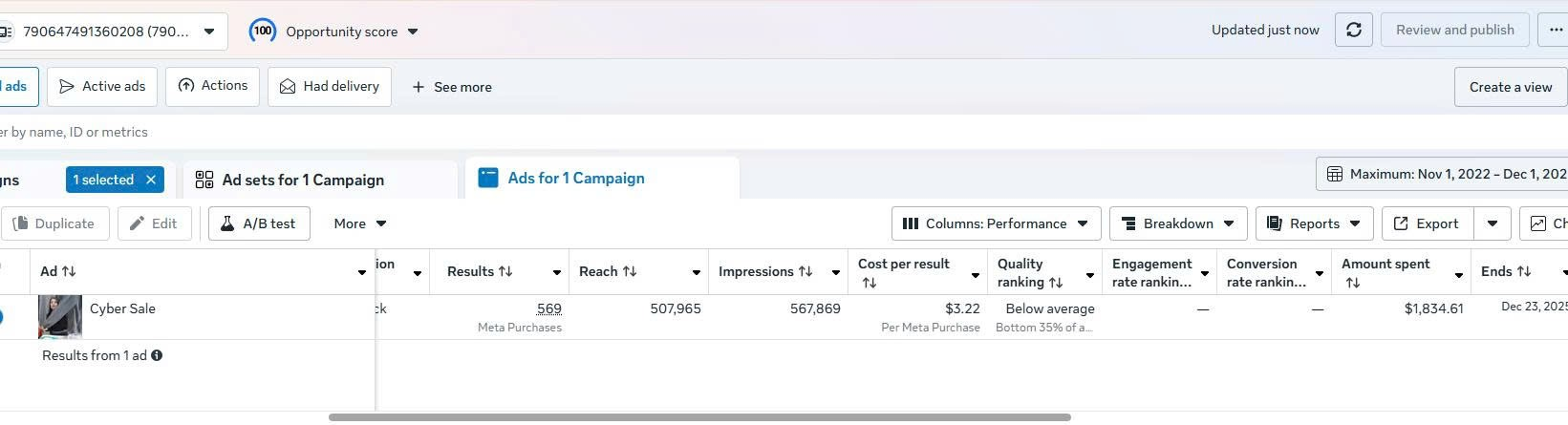This screenshot has height=425, width=1568.
Task: Click the Create a view button
Action: pos(1511,87)
